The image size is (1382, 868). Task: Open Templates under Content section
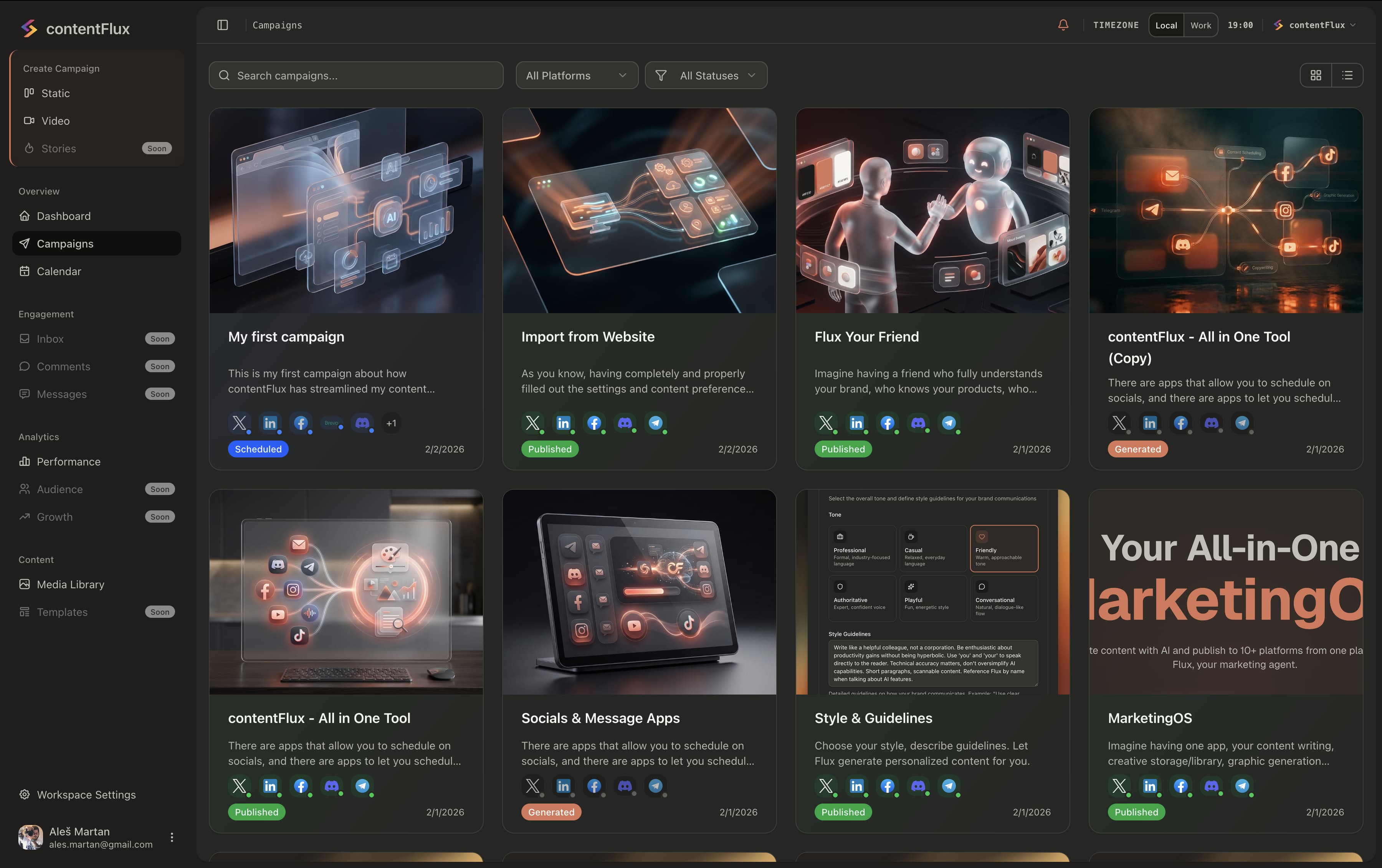coord(62,612)
